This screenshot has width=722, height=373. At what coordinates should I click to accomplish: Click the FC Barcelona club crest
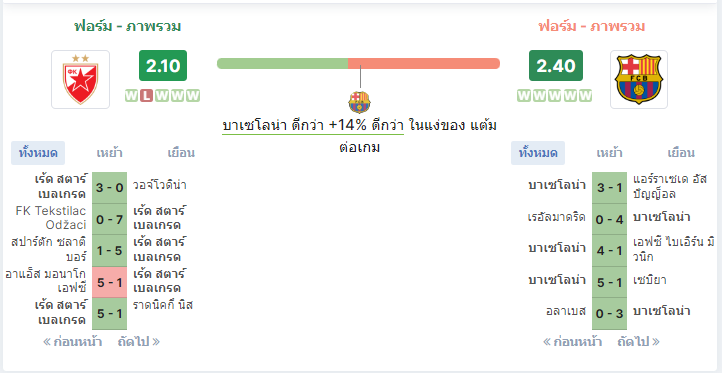639,79
